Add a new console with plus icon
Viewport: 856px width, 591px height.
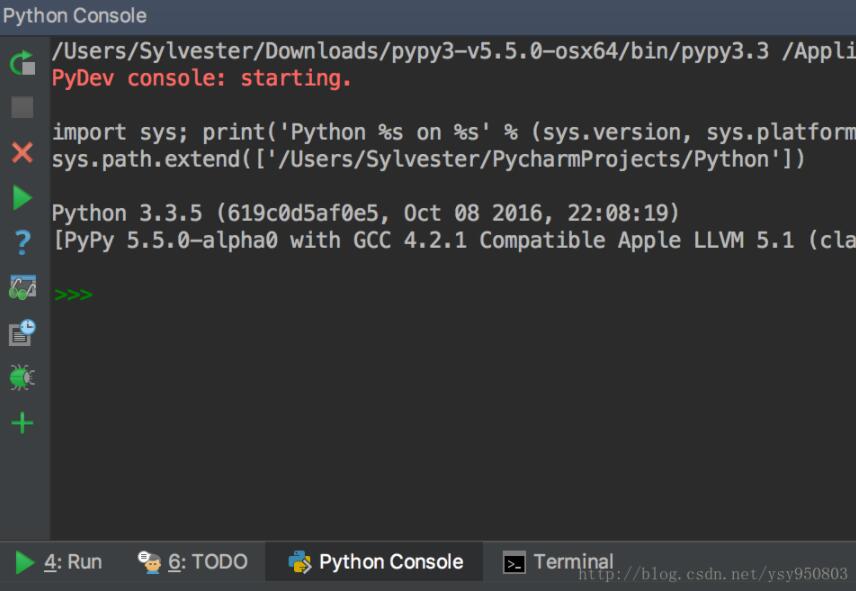(x=21, y=422)
